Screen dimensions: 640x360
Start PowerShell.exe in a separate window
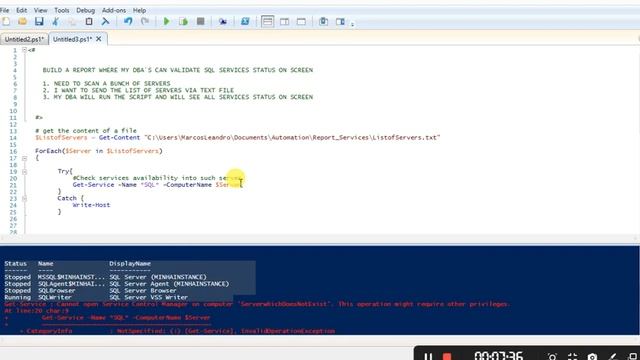pos(245,21)
